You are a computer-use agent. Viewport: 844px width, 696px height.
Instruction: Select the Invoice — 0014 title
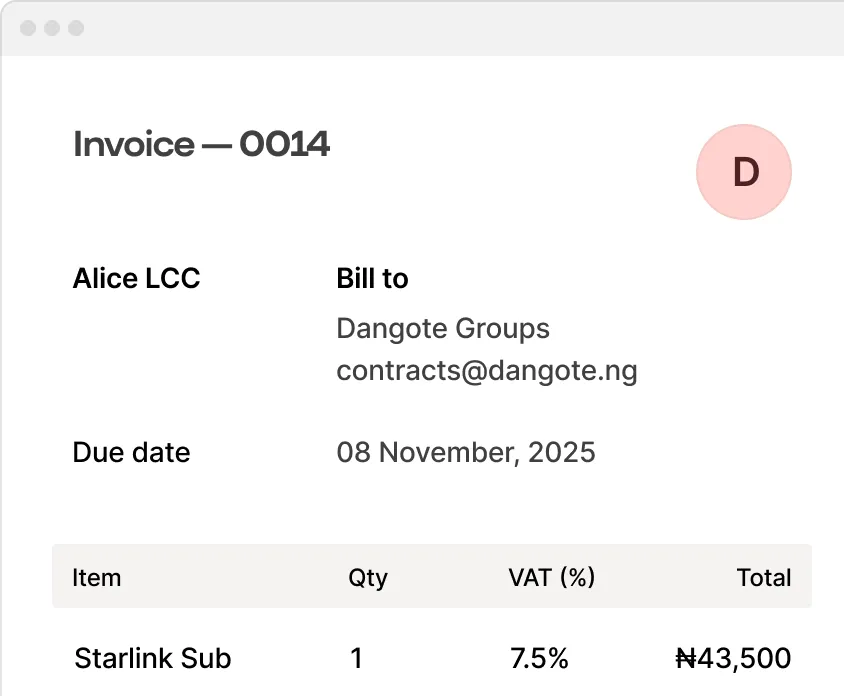click(x=201, y=145)
